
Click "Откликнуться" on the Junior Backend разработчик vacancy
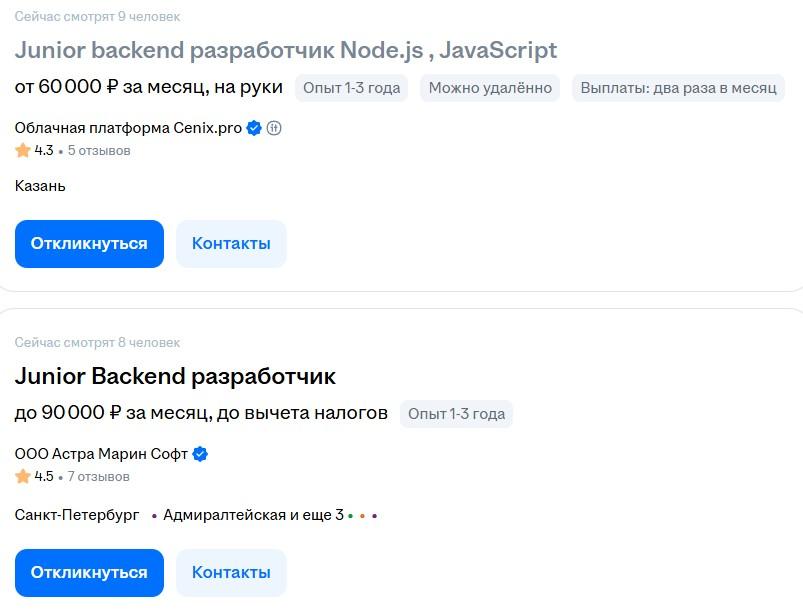(x=89, y=572)
